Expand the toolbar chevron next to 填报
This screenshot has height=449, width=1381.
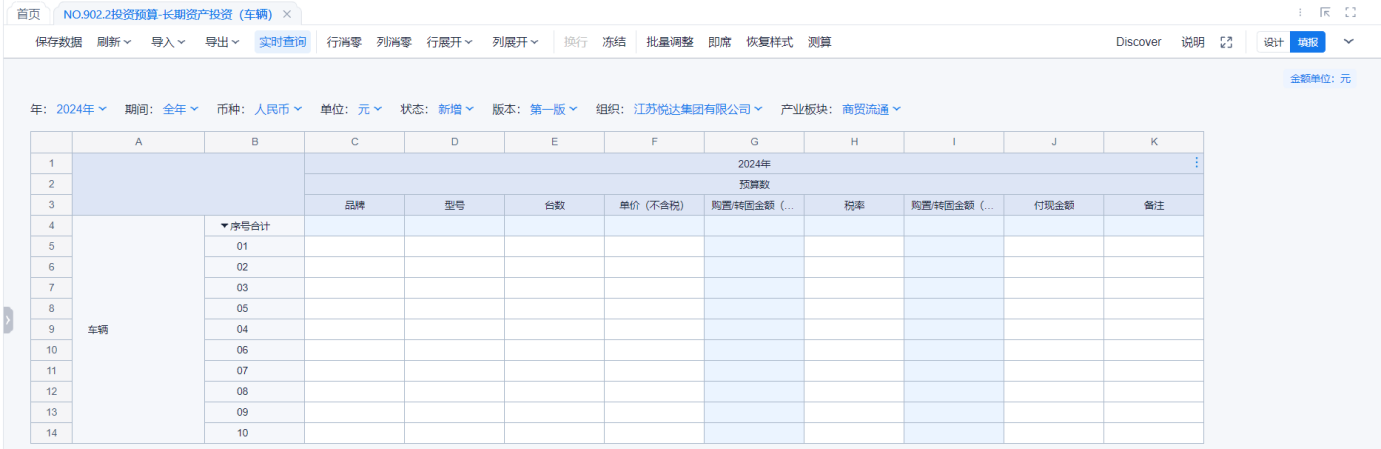click(x=1348, y=42)
